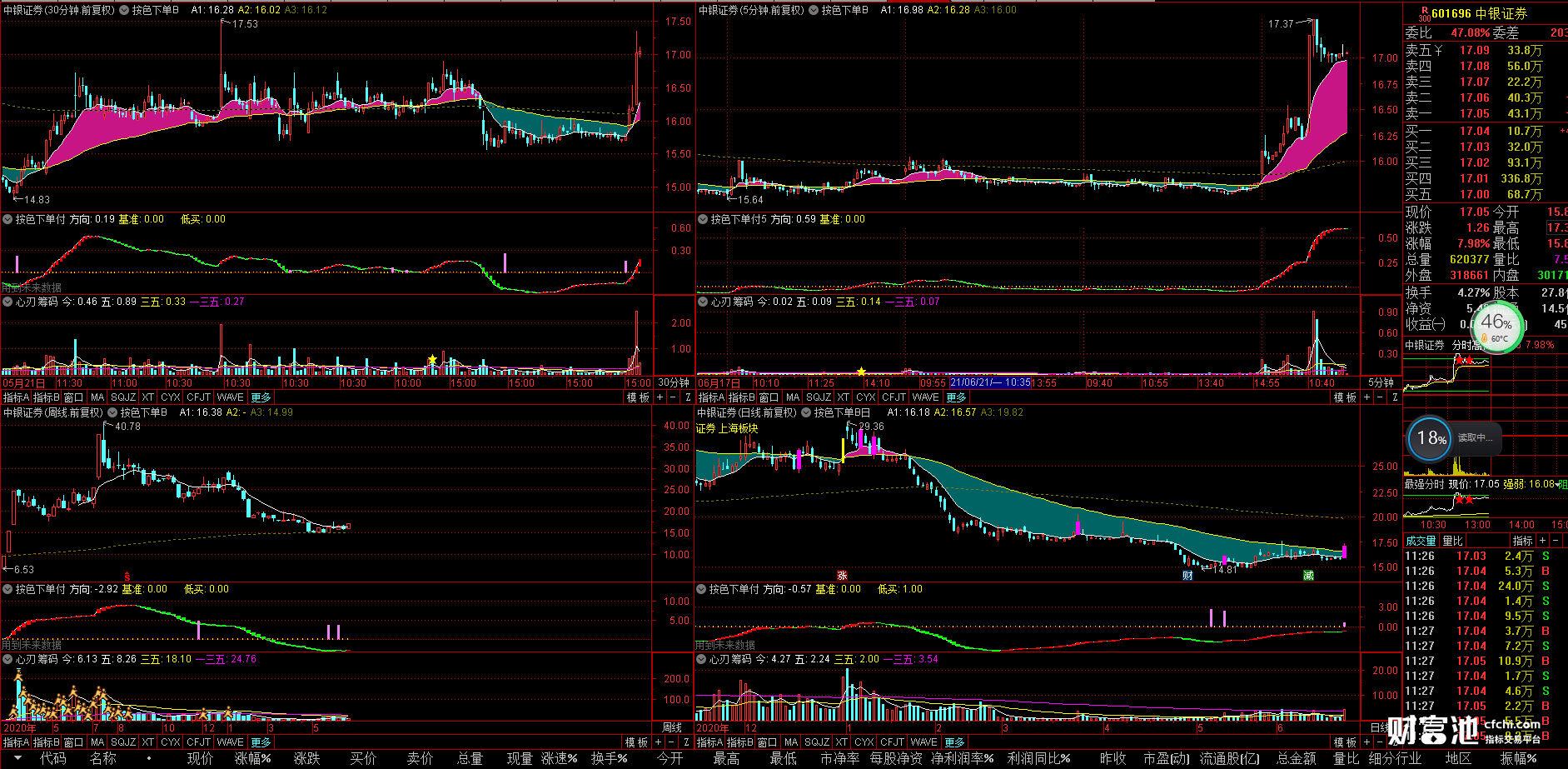Click minus icon beside 指标 in trade panel

coord(1557,541)
